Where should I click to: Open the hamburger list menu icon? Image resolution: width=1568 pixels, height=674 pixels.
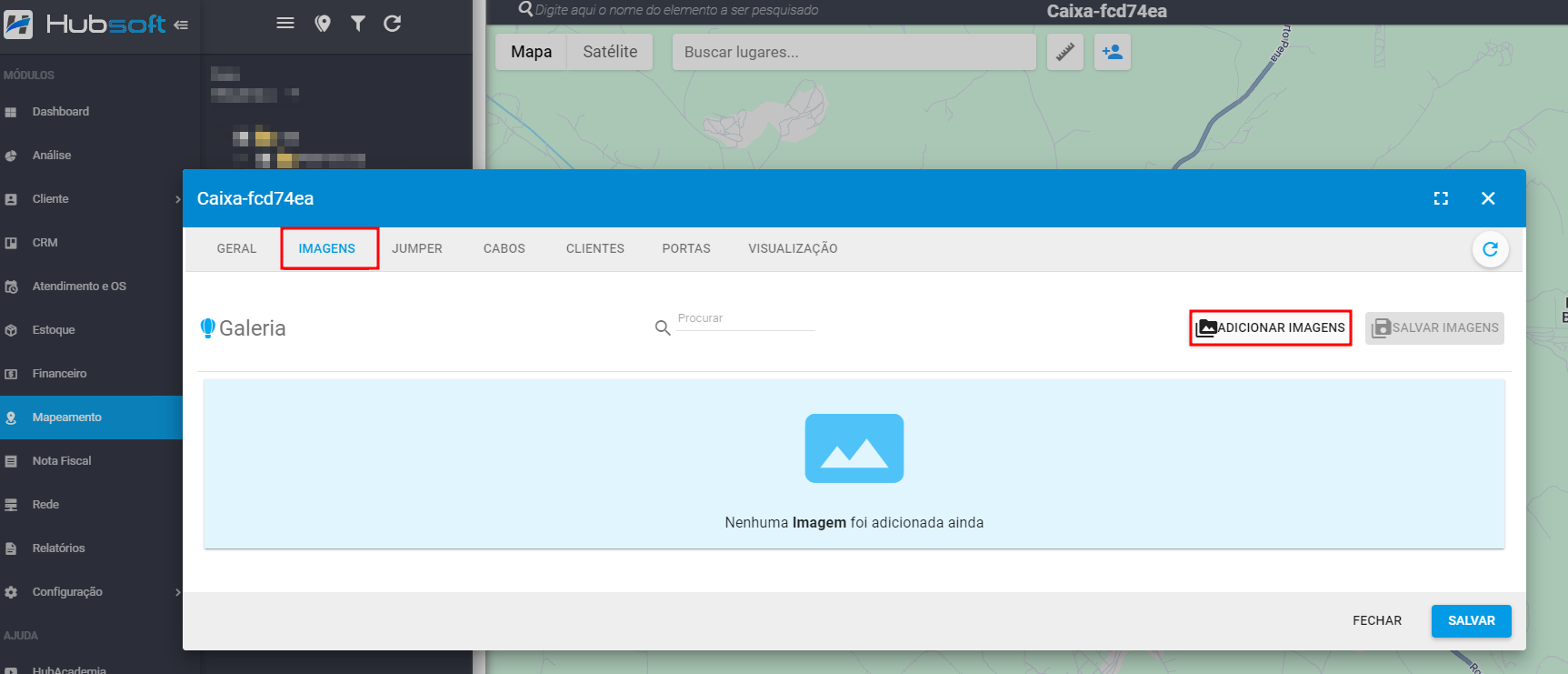pyautogui.click(x=285, y=23)
